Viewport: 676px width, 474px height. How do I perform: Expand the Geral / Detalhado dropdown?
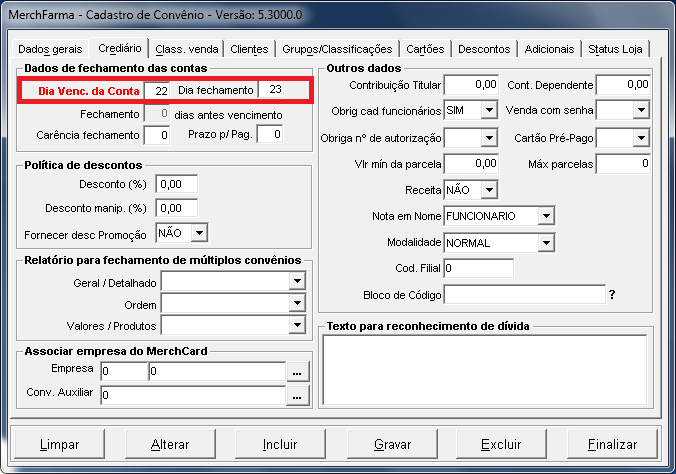tap(297, 281)
